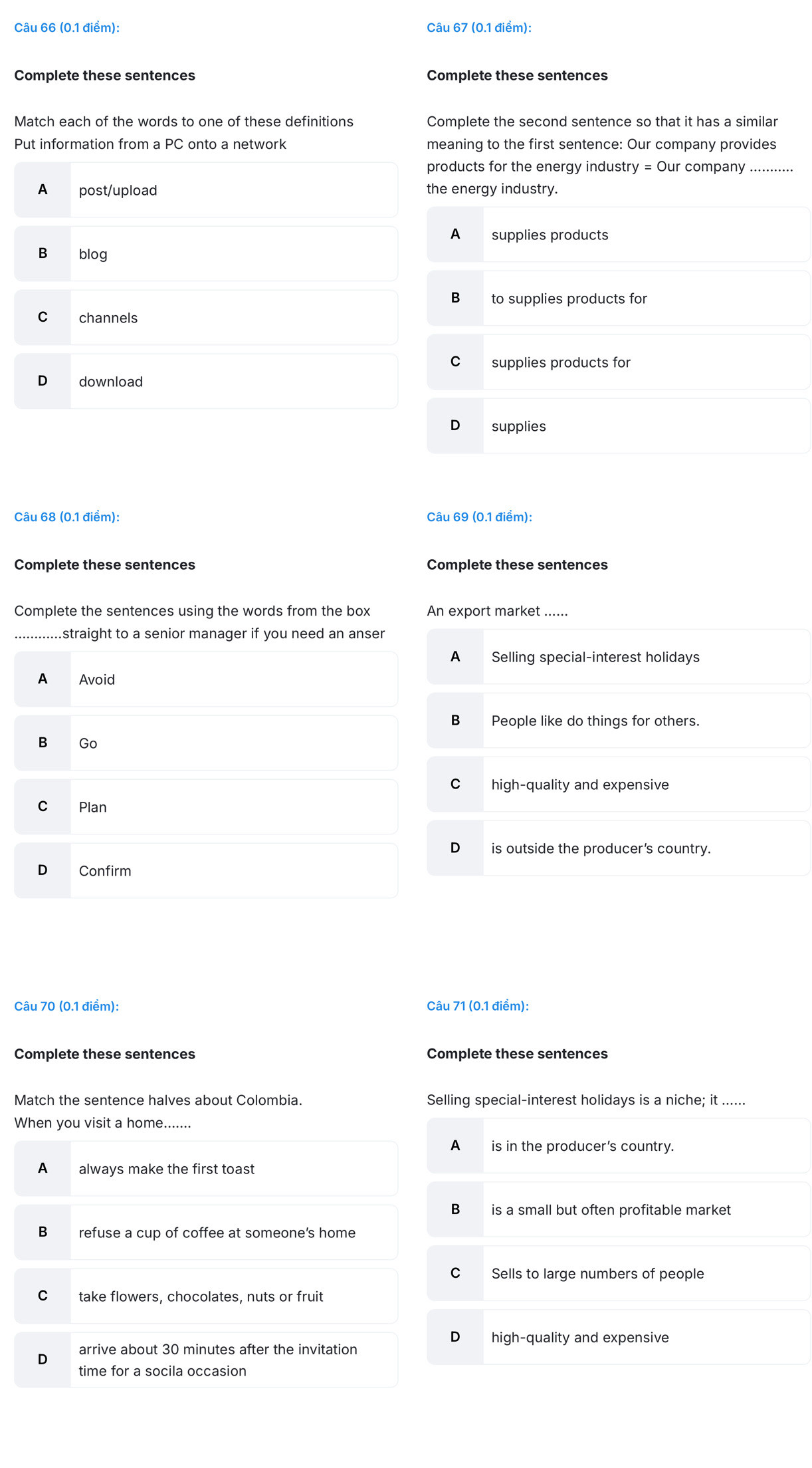Select 'is outside the producer's country' option
812x1468 pixels.
pyautogui.click(x=619, y=848)
